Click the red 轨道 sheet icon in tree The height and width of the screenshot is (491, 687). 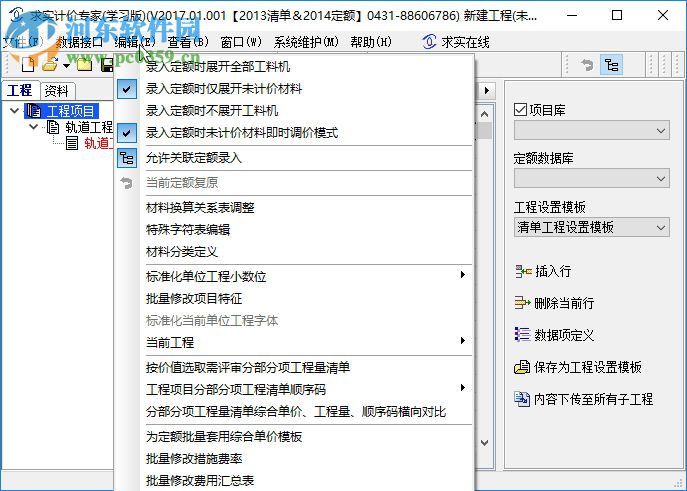coord(72,143)
